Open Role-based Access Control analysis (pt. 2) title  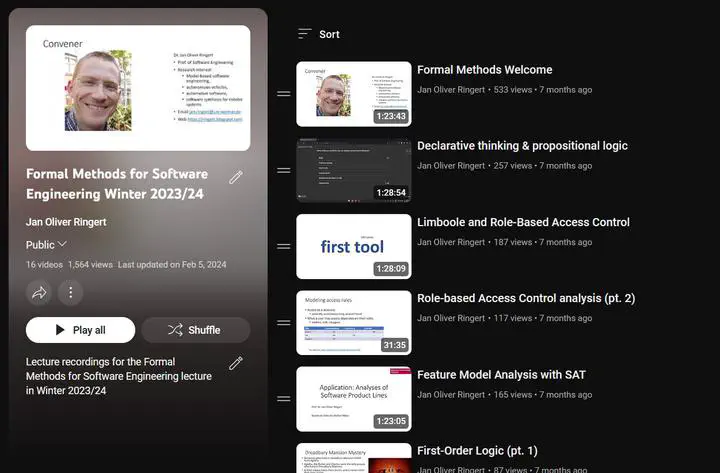click(526, 298)
